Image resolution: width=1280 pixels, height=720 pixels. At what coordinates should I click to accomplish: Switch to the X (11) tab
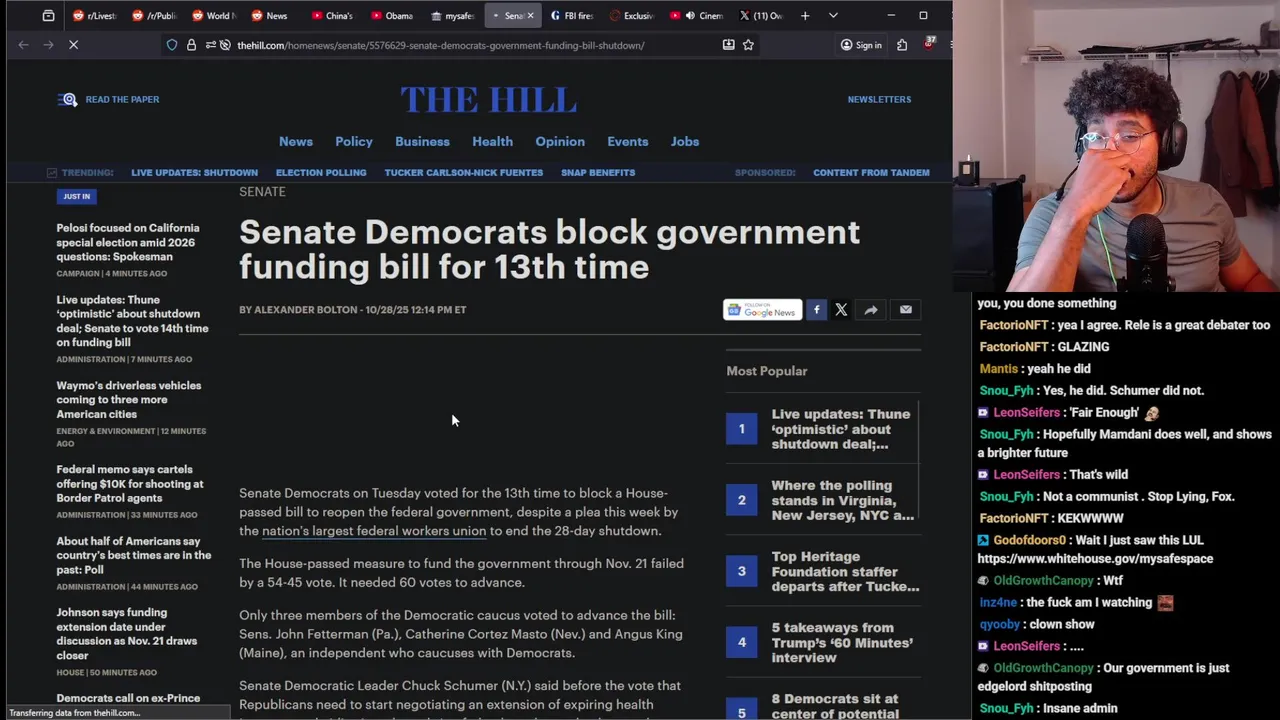(x=762, y=16)
